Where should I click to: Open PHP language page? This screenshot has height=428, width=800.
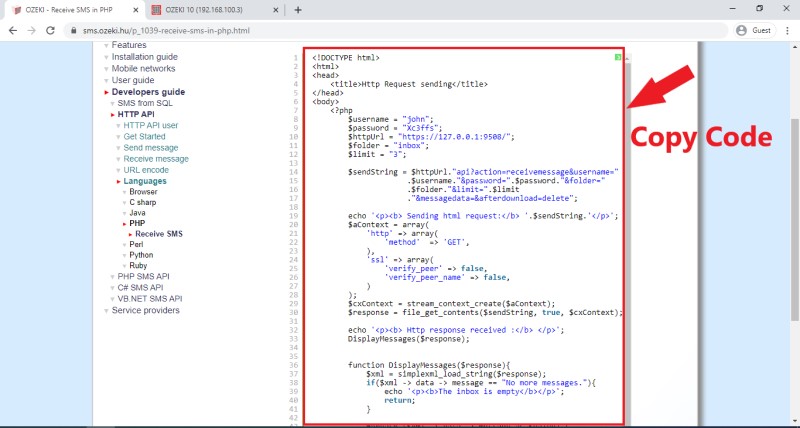pos(137,223)
